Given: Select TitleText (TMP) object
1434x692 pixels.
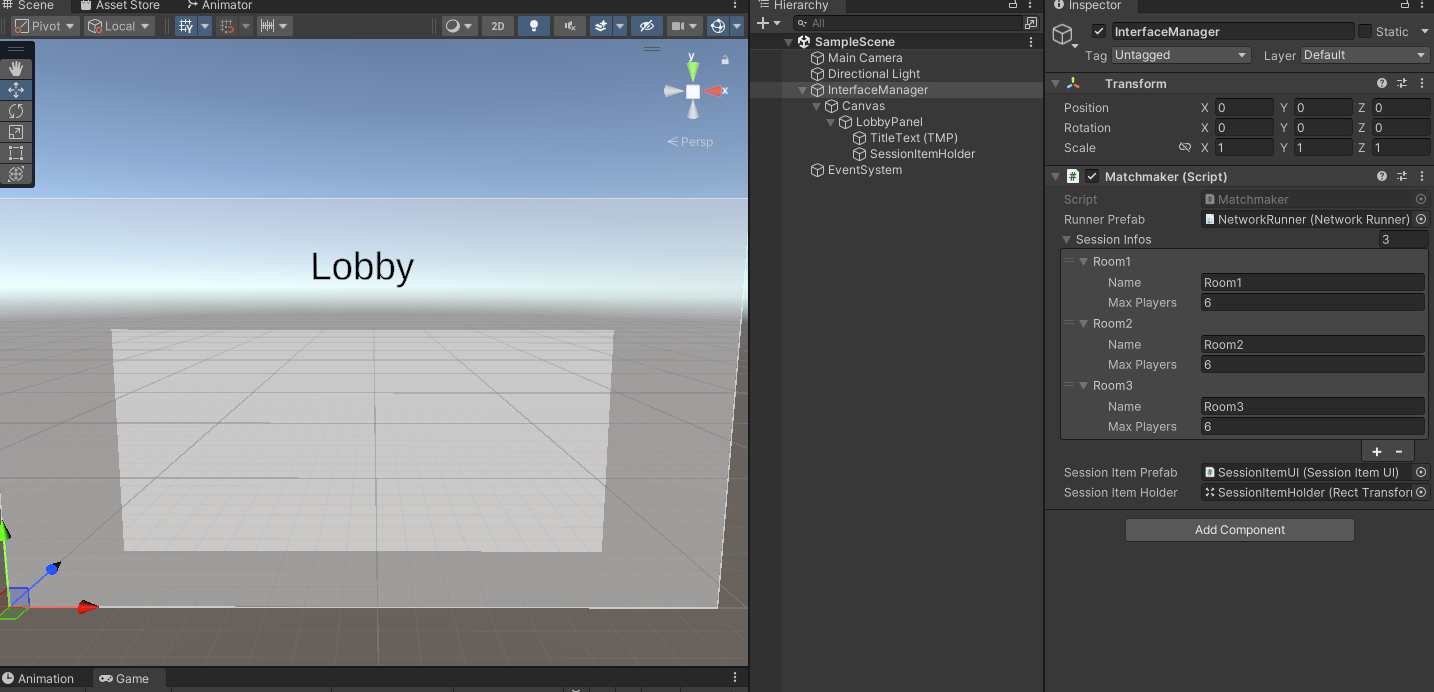Looking at the screenshot, I should click(913, 138).
